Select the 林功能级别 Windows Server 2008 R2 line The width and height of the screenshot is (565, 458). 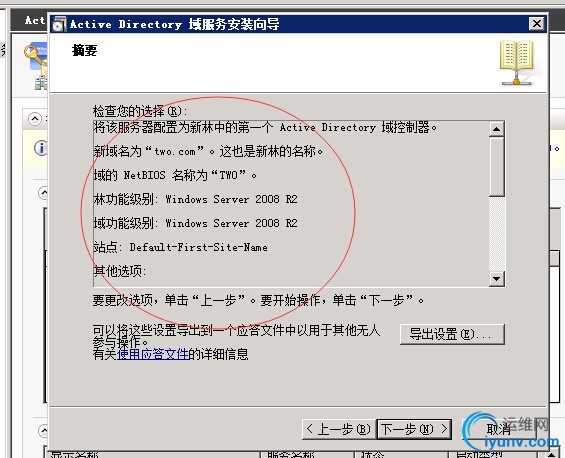[x=195, y=199]
